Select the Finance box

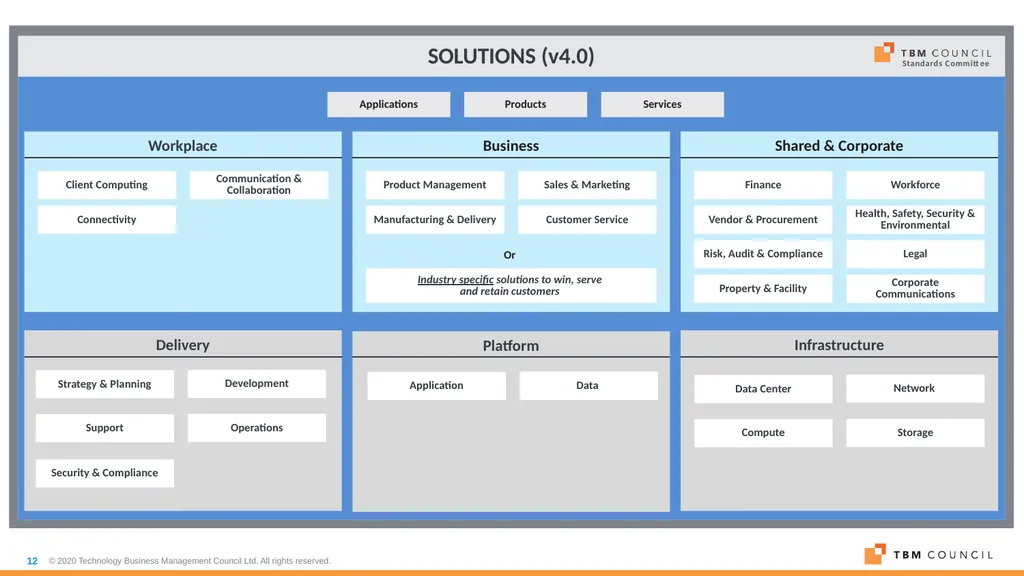click(763, 185)
